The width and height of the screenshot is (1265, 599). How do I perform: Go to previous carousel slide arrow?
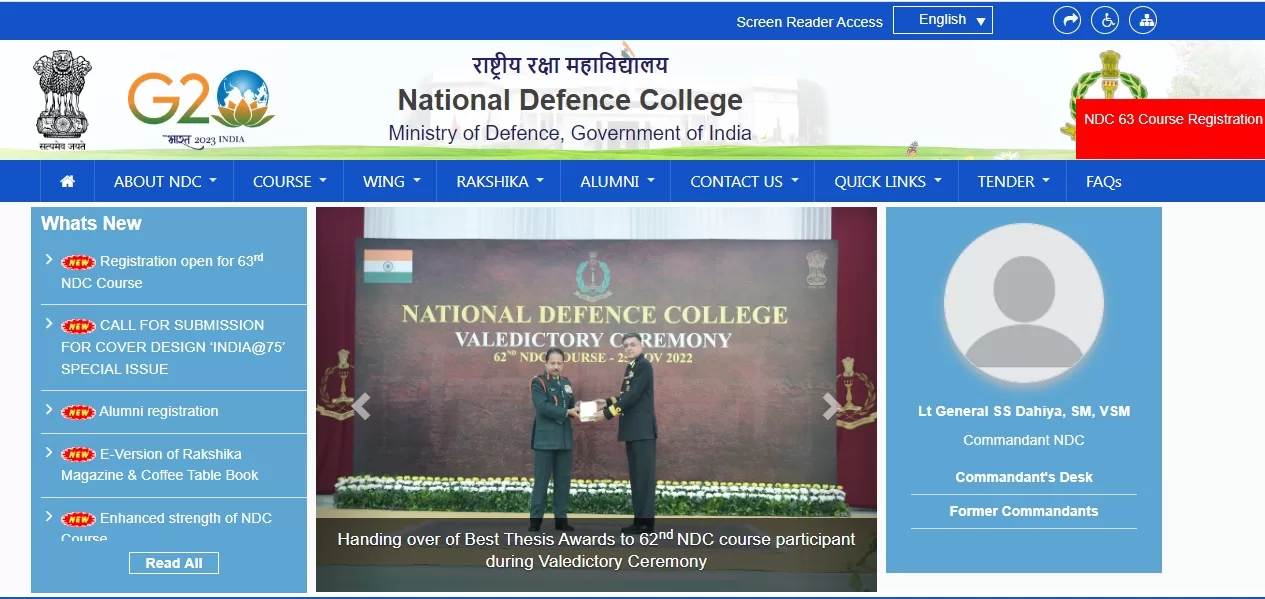361,406
